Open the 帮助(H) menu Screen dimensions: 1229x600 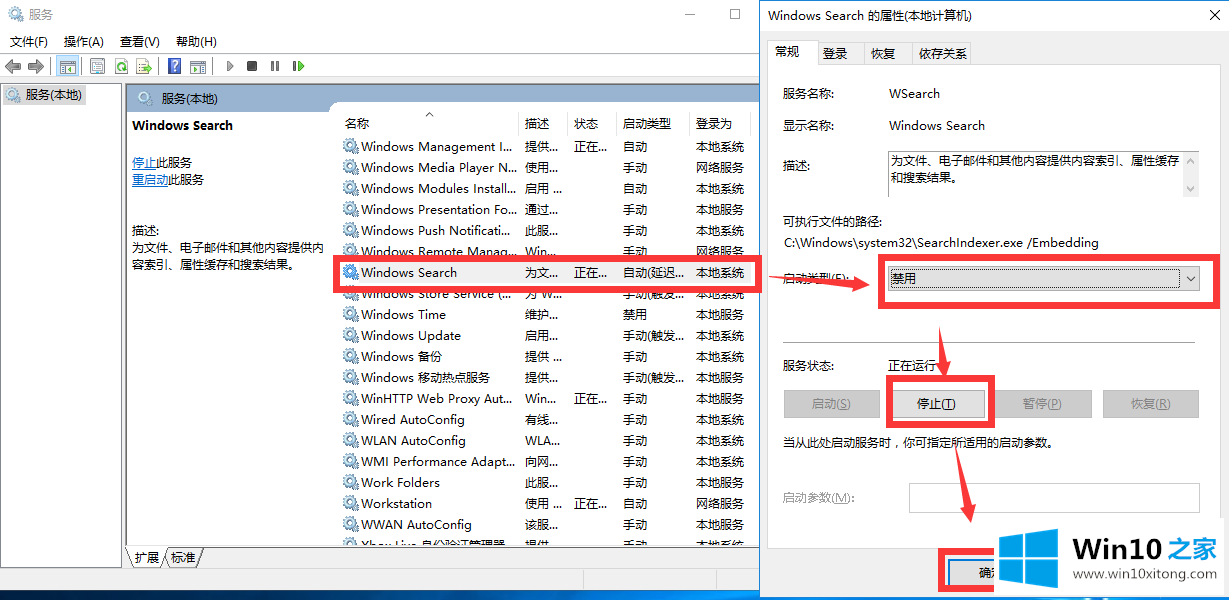coord(196,42)
